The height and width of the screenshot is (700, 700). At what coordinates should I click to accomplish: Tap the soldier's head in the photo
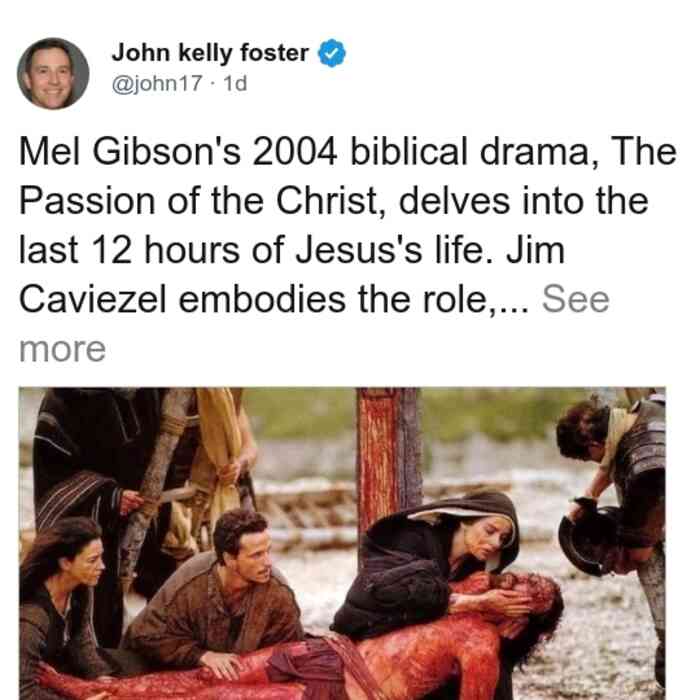click(x=584, y=429)
